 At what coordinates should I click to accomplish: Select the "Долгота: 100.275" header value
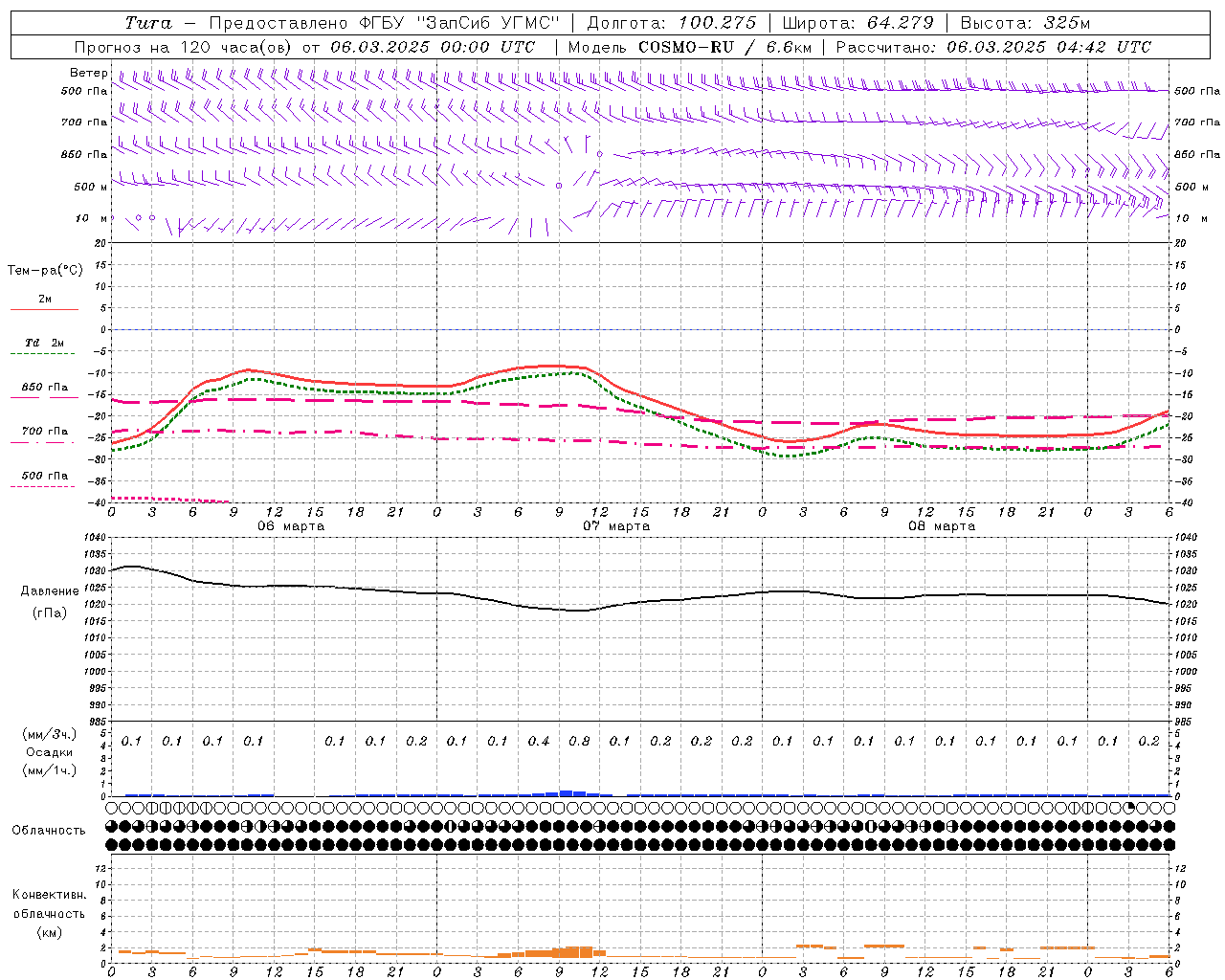click(x=672, y=23)
